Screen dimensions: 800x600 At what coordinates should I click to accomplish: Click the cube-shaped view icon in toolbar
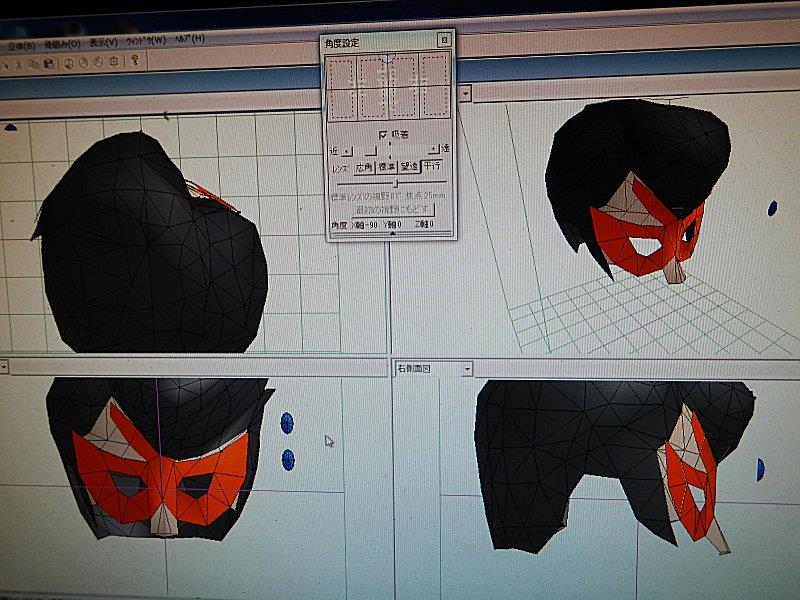(x=114, y=61)
